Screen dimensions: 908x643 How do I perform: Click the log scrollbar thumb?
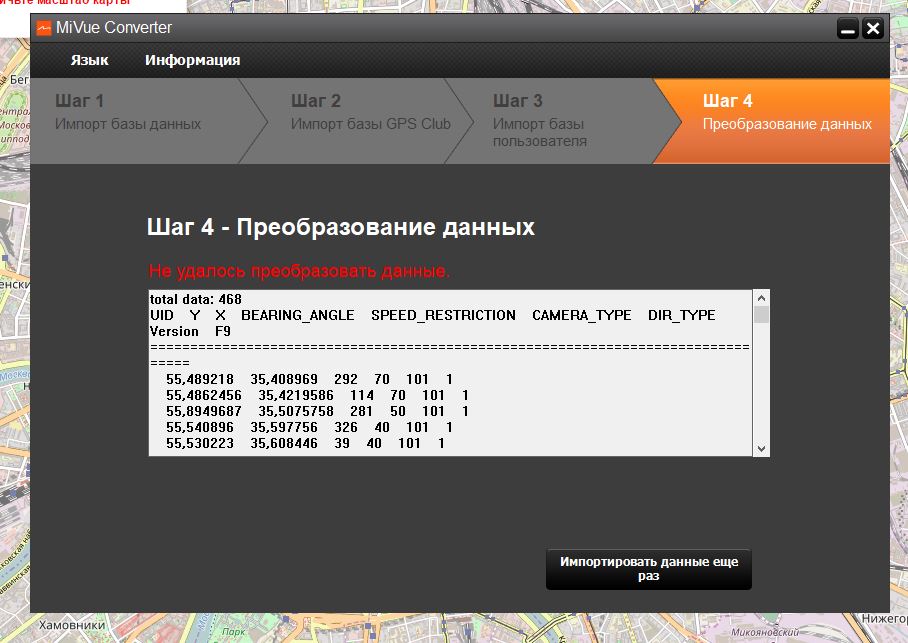click(761, 315)
